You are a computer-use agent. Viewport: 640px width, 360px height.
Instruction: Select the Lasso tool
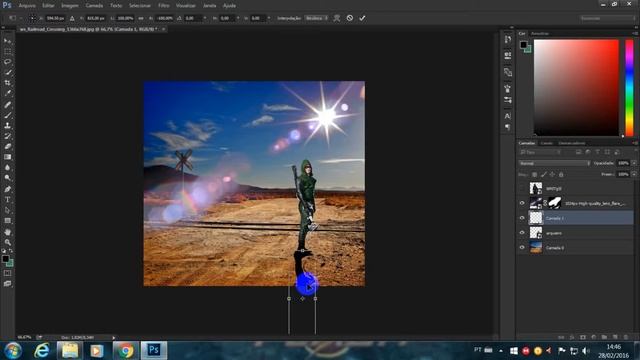7,62
